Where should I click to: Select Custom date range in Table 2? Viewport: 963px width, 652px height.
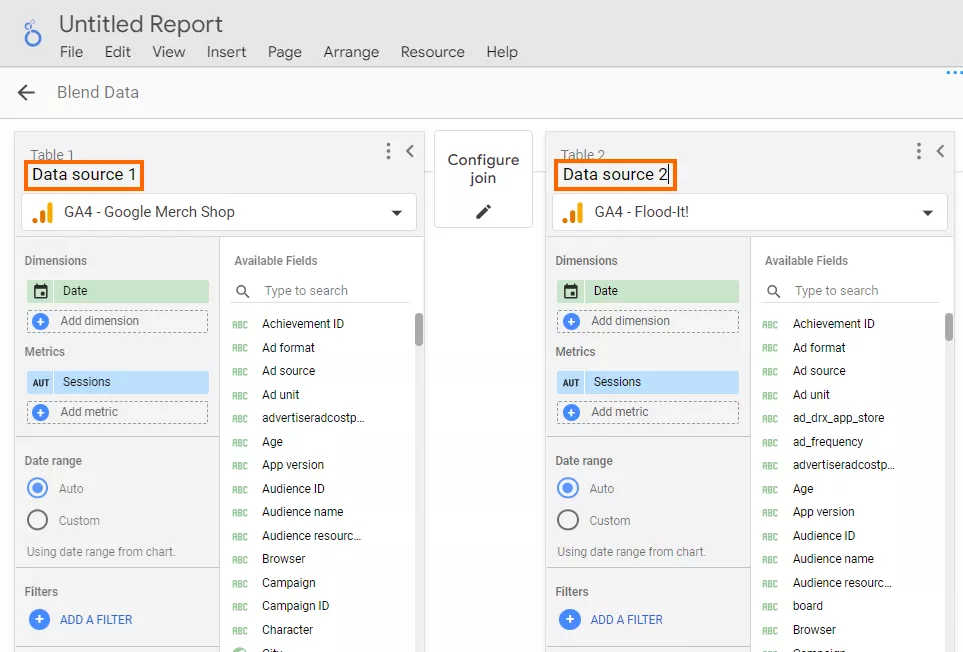pyautogui.click(x=567, y=520)
